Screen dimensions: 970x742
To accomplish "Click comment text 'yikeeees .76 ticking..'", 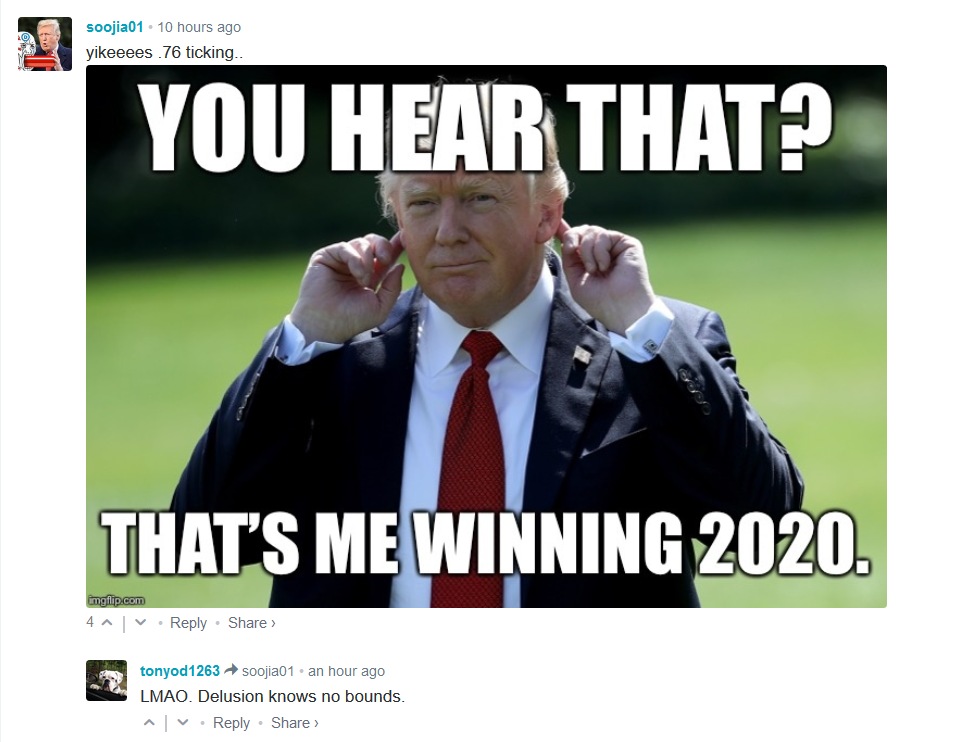I will (165, 53).
